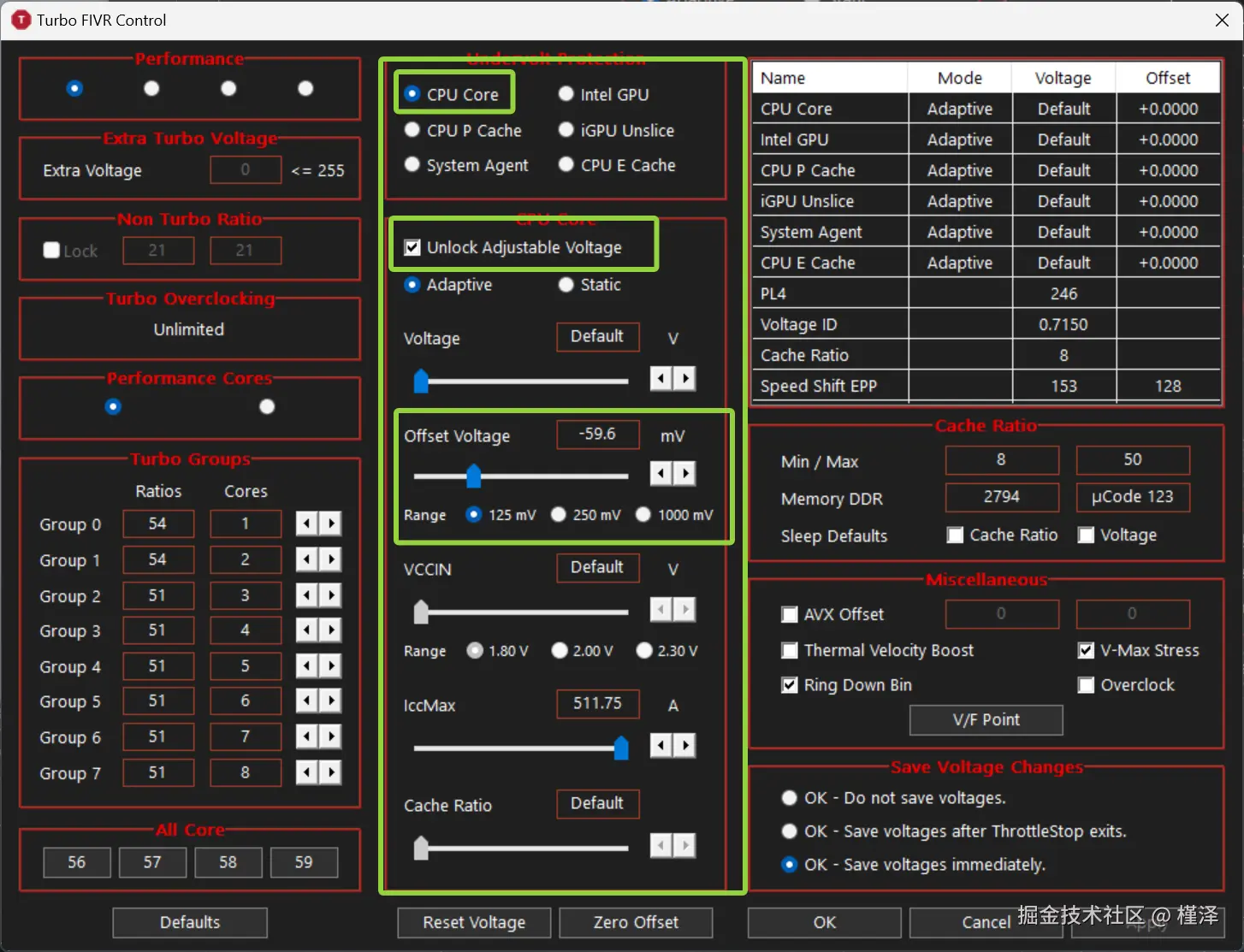Enable Thermal Velocity Boost checkbox
Viewport: 1244px width, 952px height.
click(790, 651)
